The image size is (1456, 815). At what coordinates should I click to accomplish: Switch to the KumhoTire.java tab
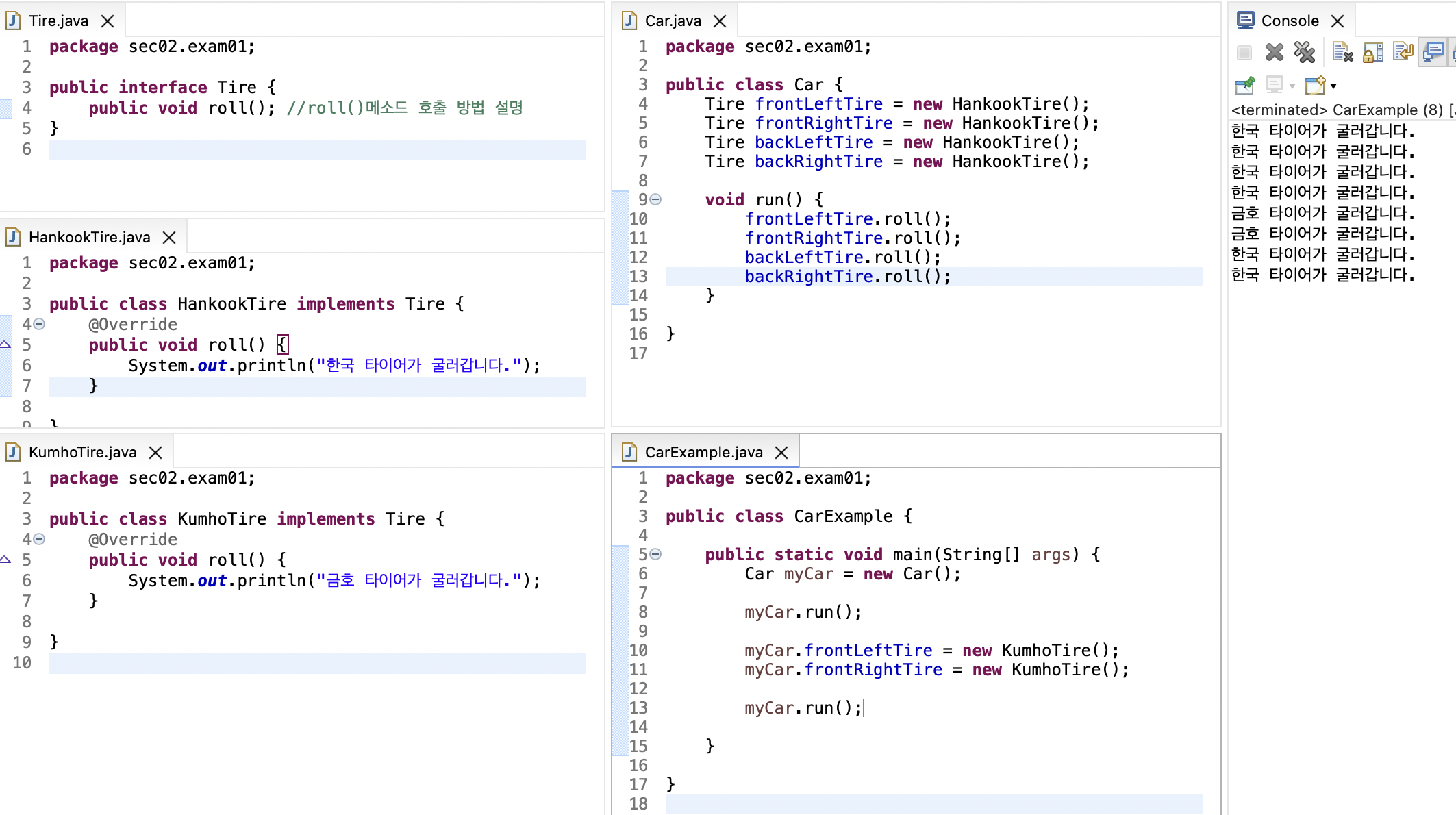pos(82,452)
